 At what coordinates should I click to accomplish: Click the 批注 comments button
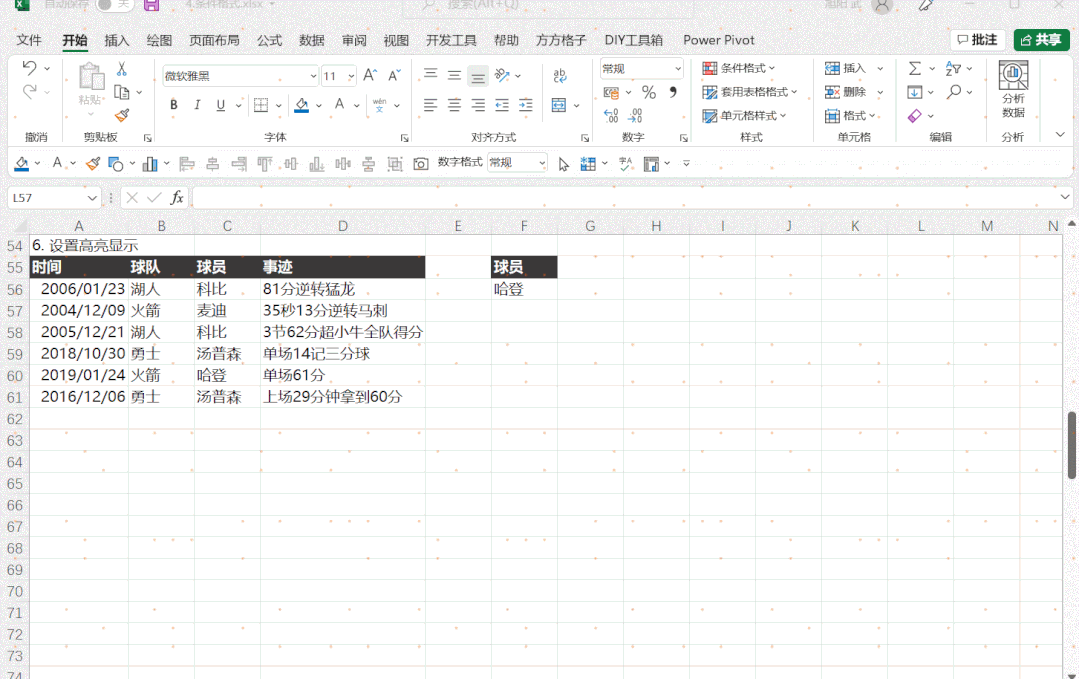977,40
